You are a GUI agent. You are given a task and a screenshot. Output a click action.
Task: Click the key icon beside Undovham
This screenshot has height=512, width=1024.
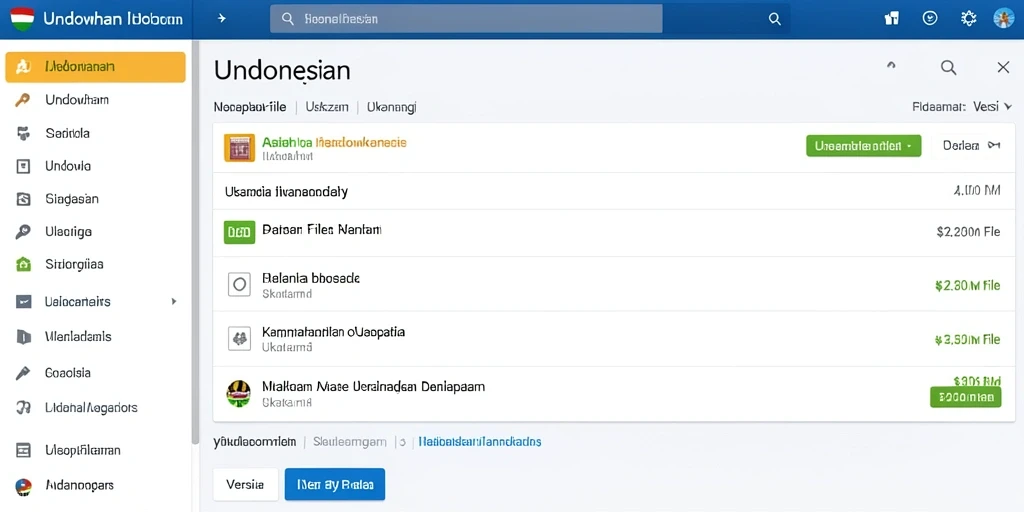23,100
